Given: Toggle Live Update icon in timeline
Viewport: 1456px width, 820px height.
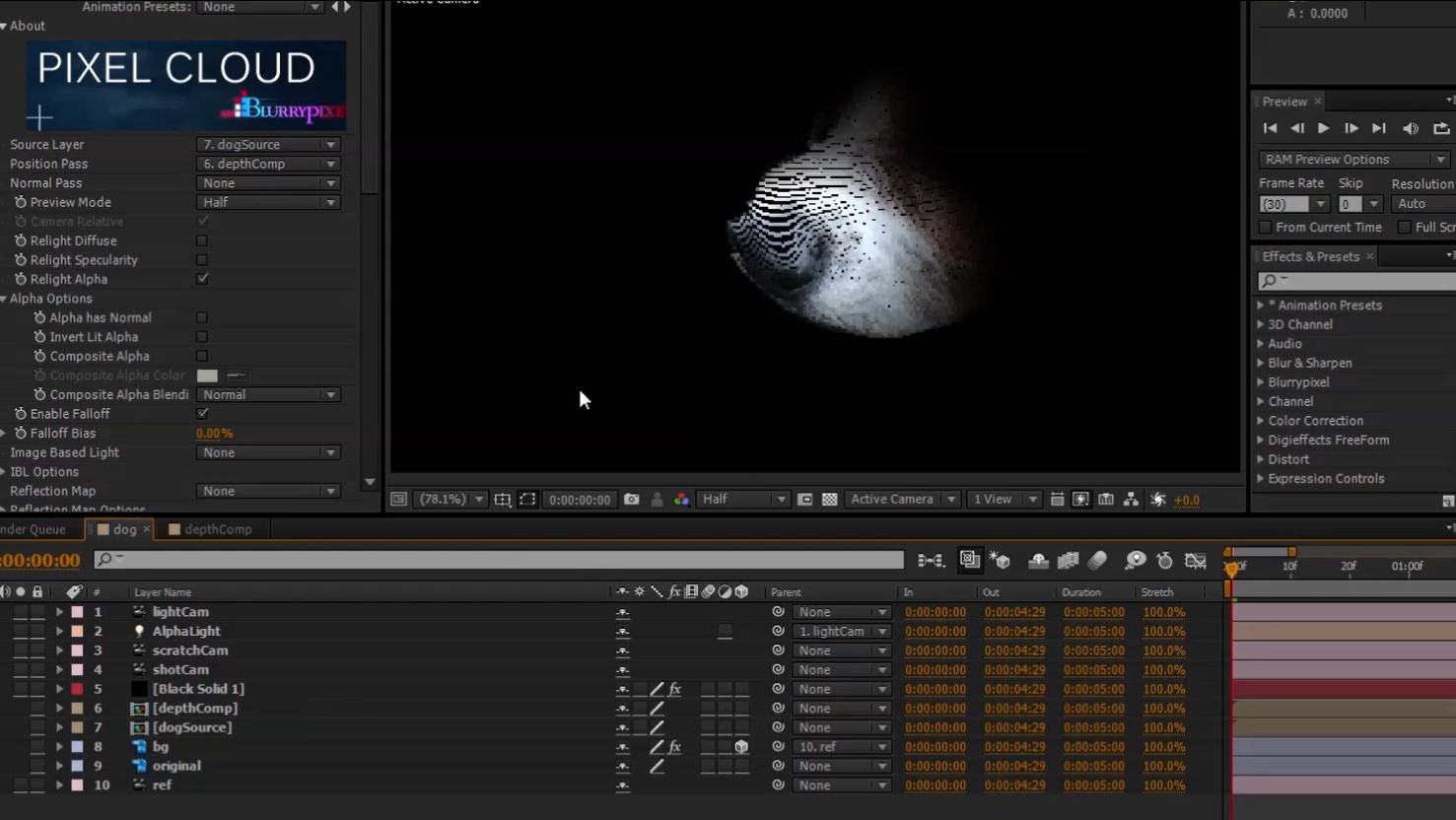Looking at the screenshot, I should [x=970, y=560].
